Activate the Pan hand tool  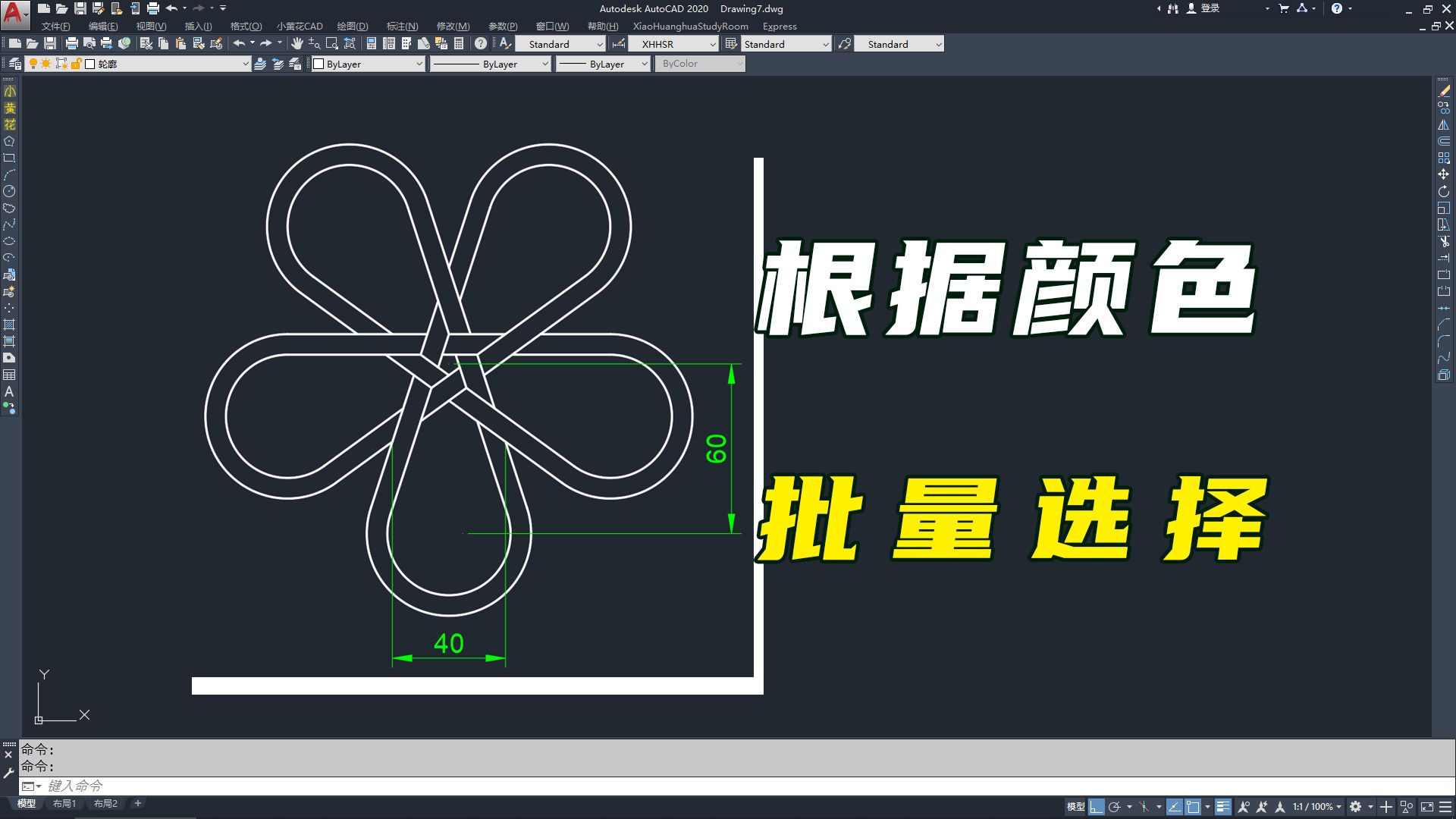pos(297,44)
